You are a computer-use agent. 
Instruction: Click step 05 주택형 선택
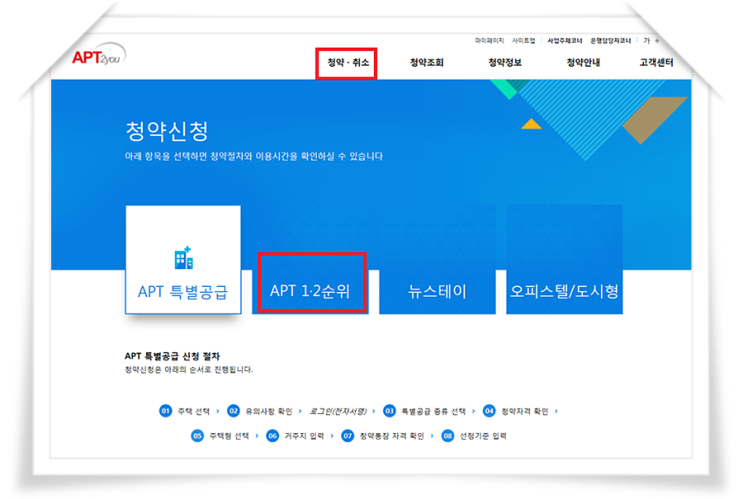coord(220,435)
